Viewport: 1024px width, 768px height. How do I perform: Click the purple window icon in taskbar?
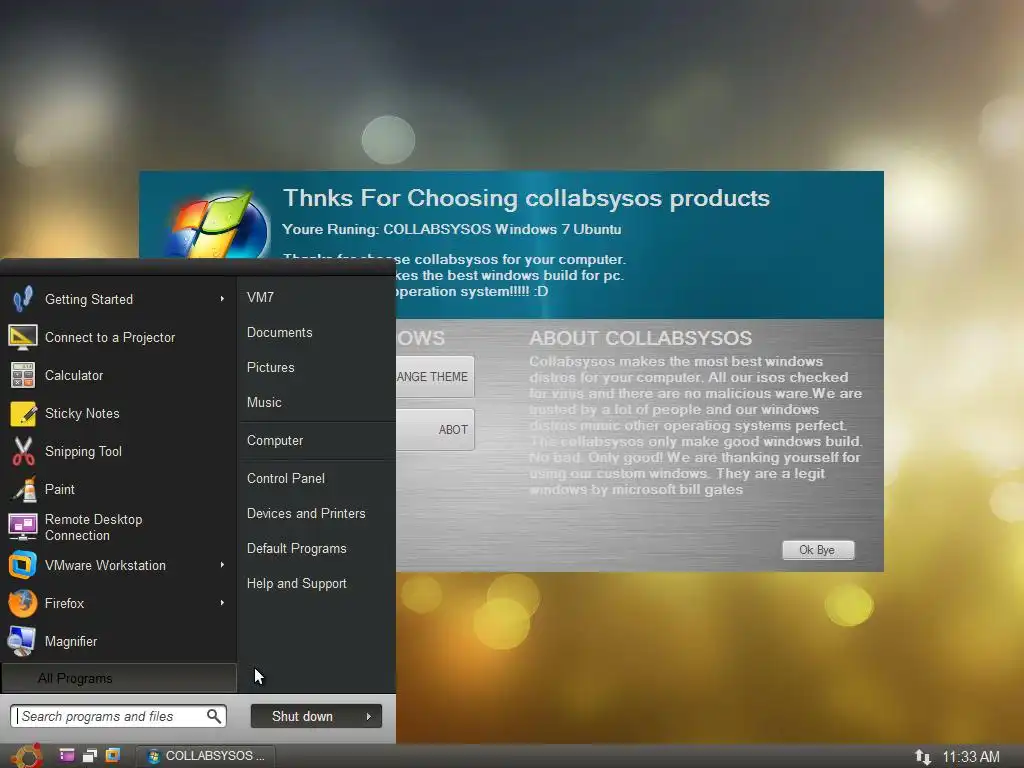(x=67, y=756)
